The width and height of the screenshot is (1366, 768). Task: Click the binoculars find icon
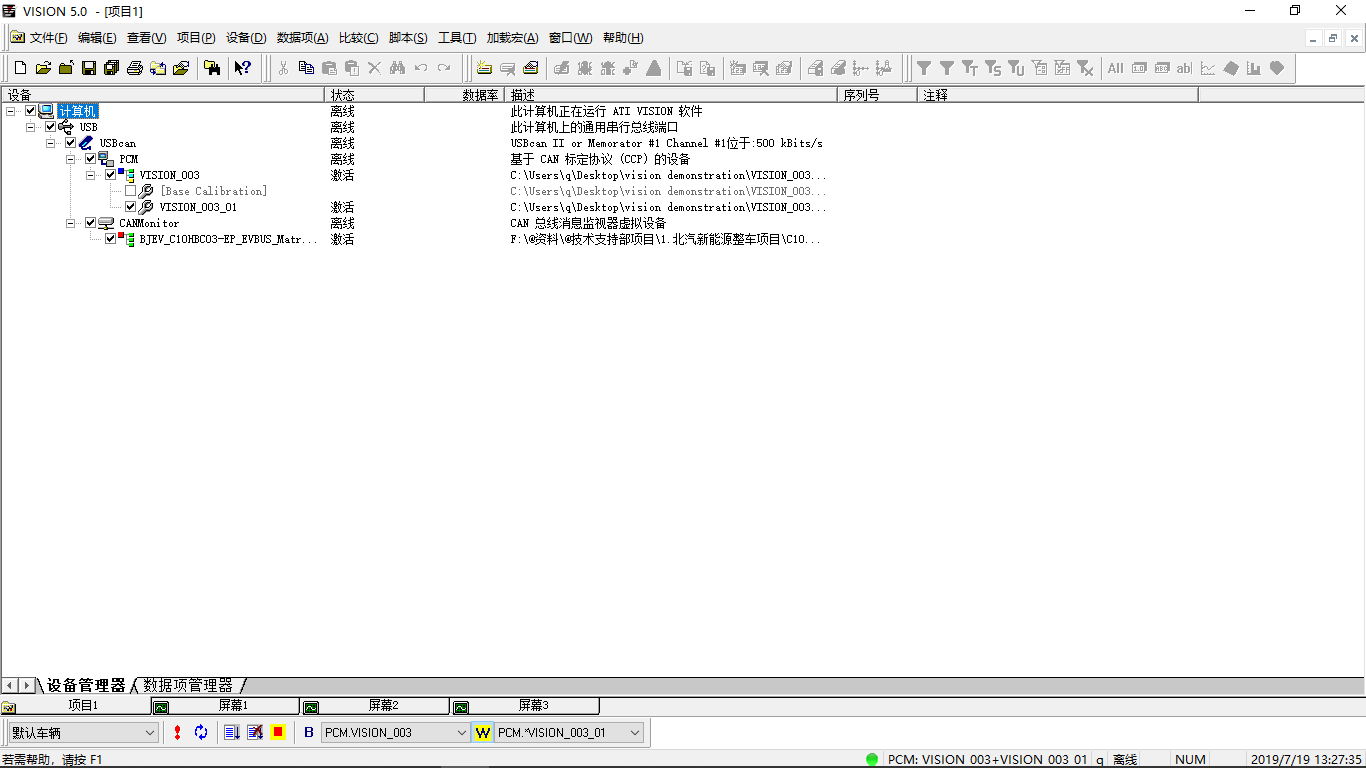click(x=397, y=68)
